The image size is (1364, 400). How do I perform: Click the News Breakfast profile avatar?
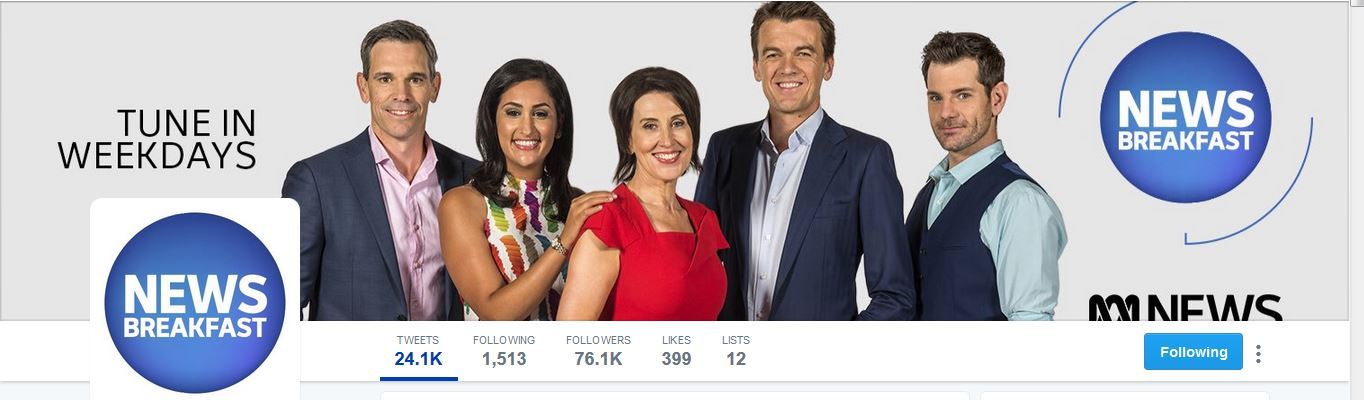click(x=195, y=301)
